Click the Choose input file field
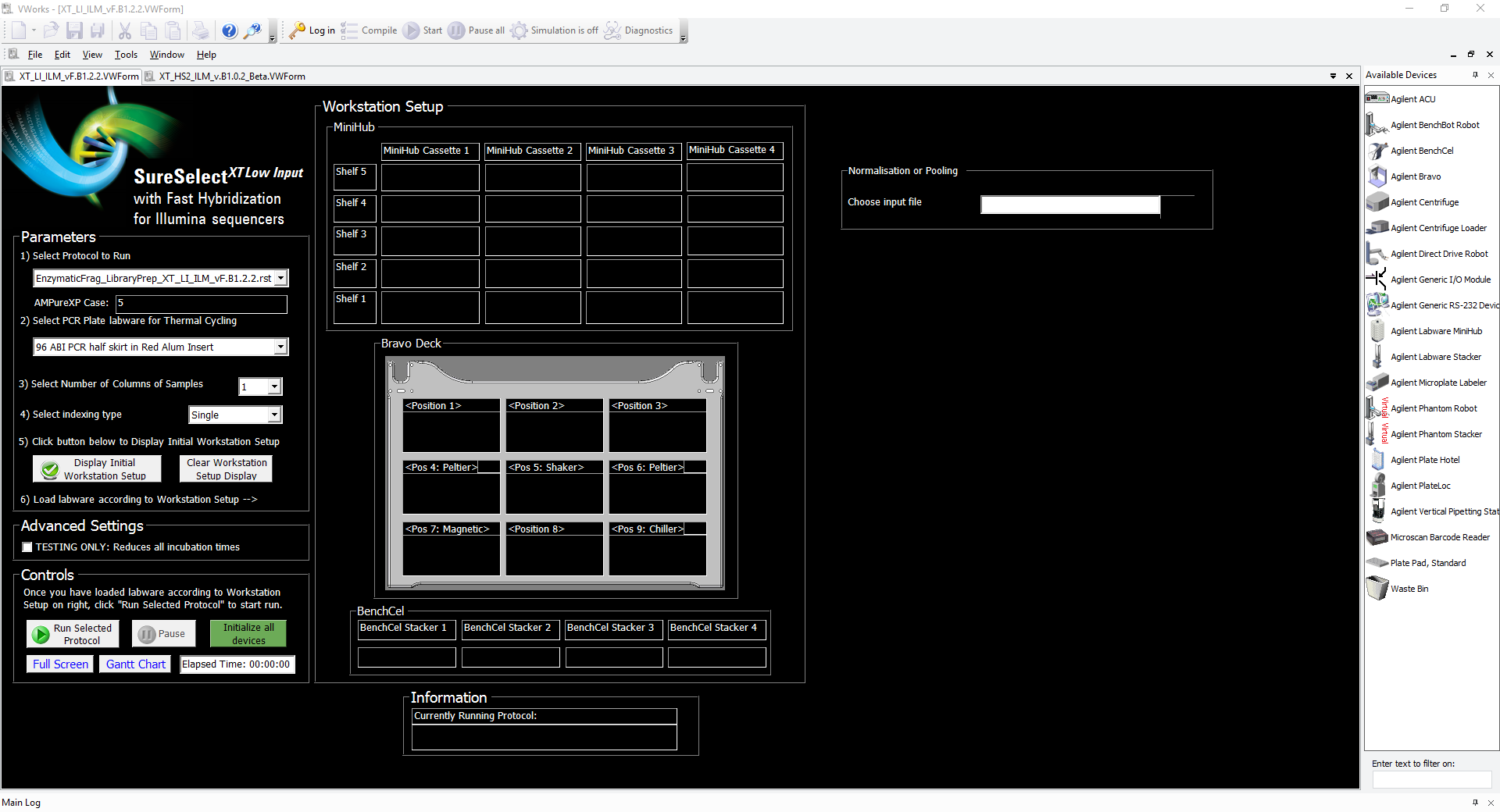The height and width of the screenshot is (812, 1500). 1070,205
